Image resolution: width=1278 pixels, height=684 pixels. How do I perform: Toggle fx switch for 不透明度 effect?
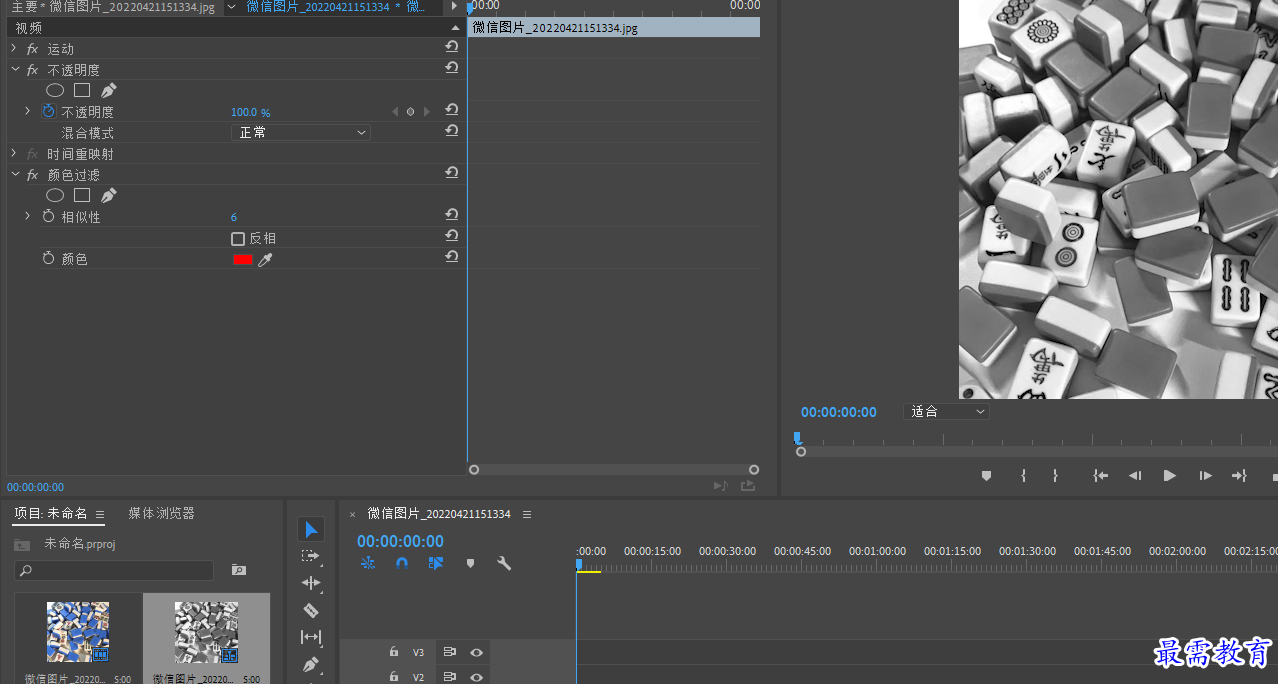(32, 70)
